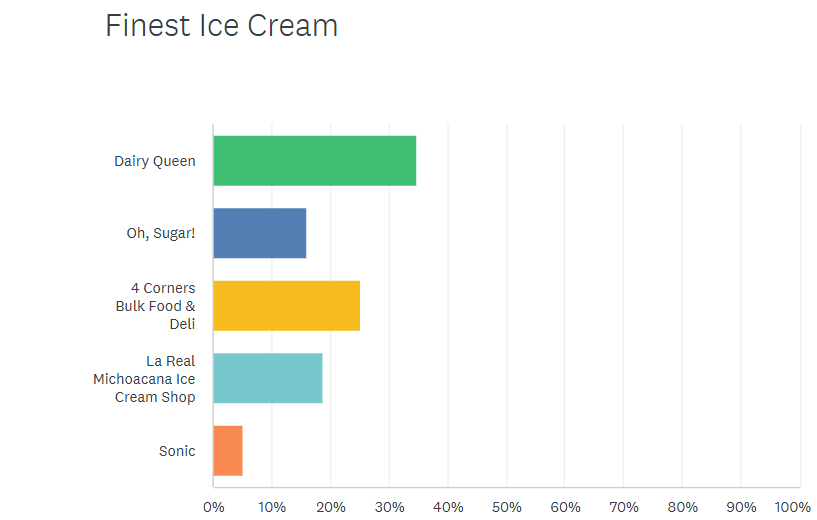This screenshot has height=520, width=817.
Task: Click the orange Sonic bar
Action: point(228,451)
